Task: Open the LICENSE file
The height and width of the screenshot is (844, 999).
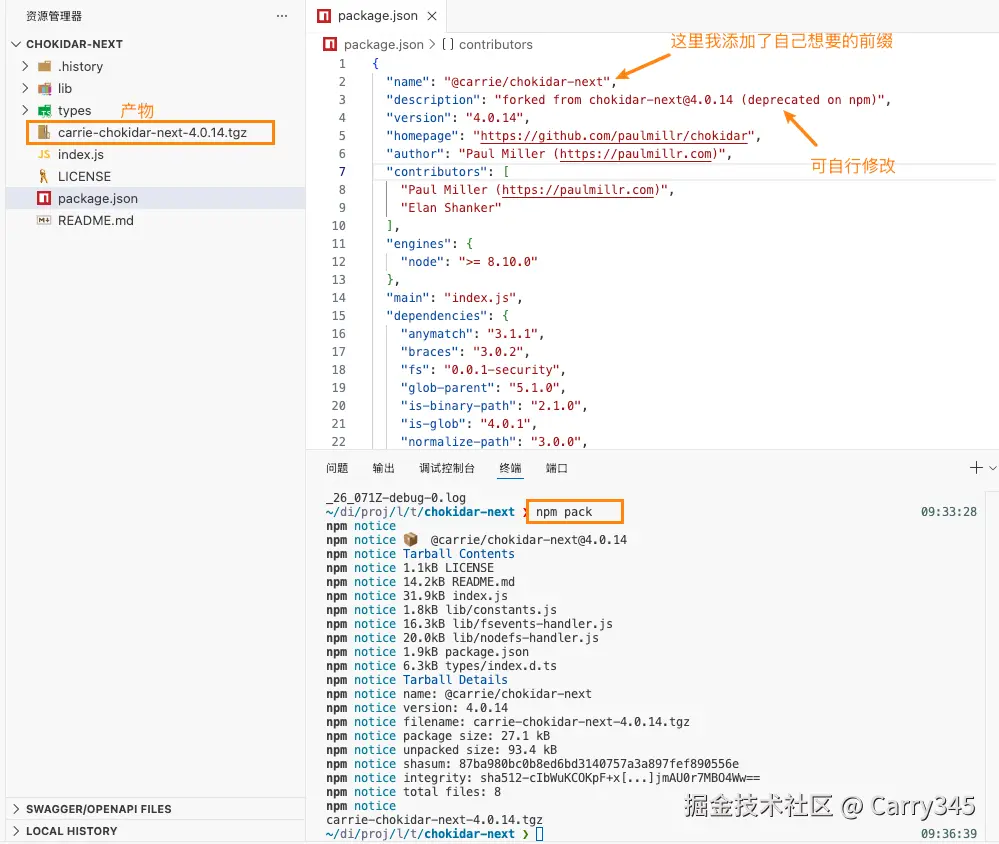Action: click(84, 176)
